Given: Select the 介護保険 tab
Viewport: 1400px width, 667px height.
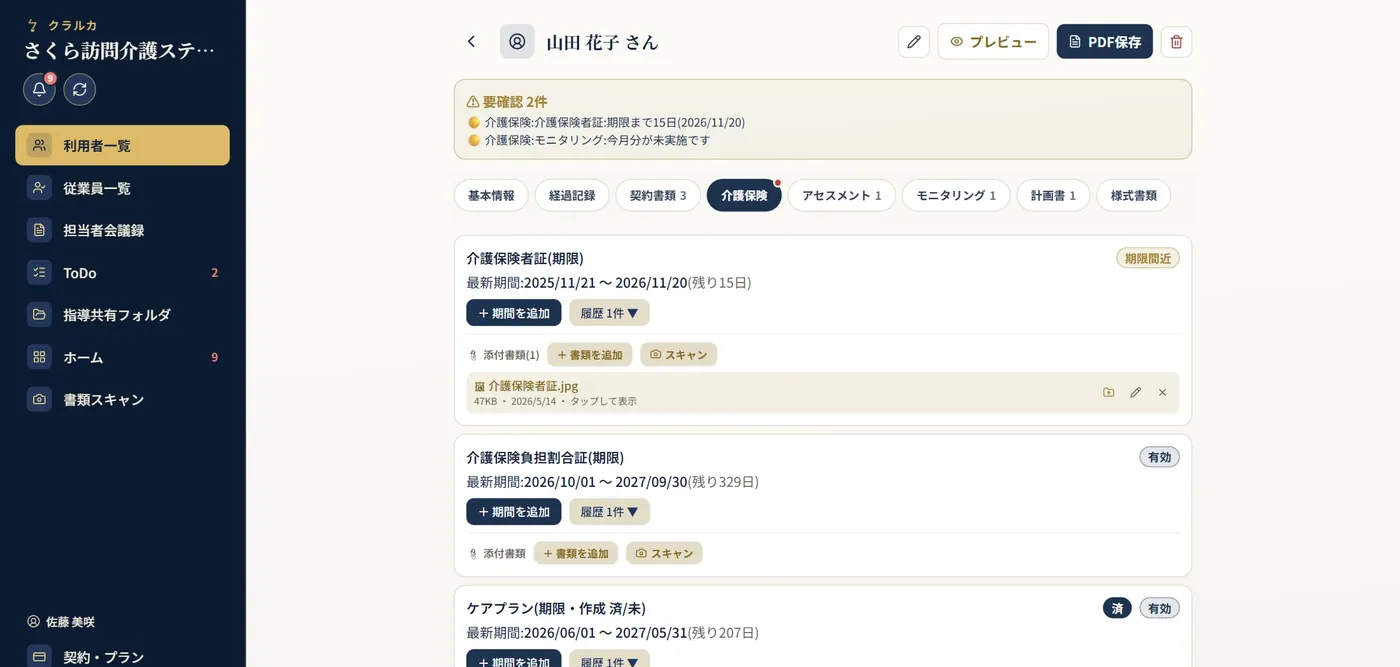Looking at the screenshot, I should tap(744, 196).
